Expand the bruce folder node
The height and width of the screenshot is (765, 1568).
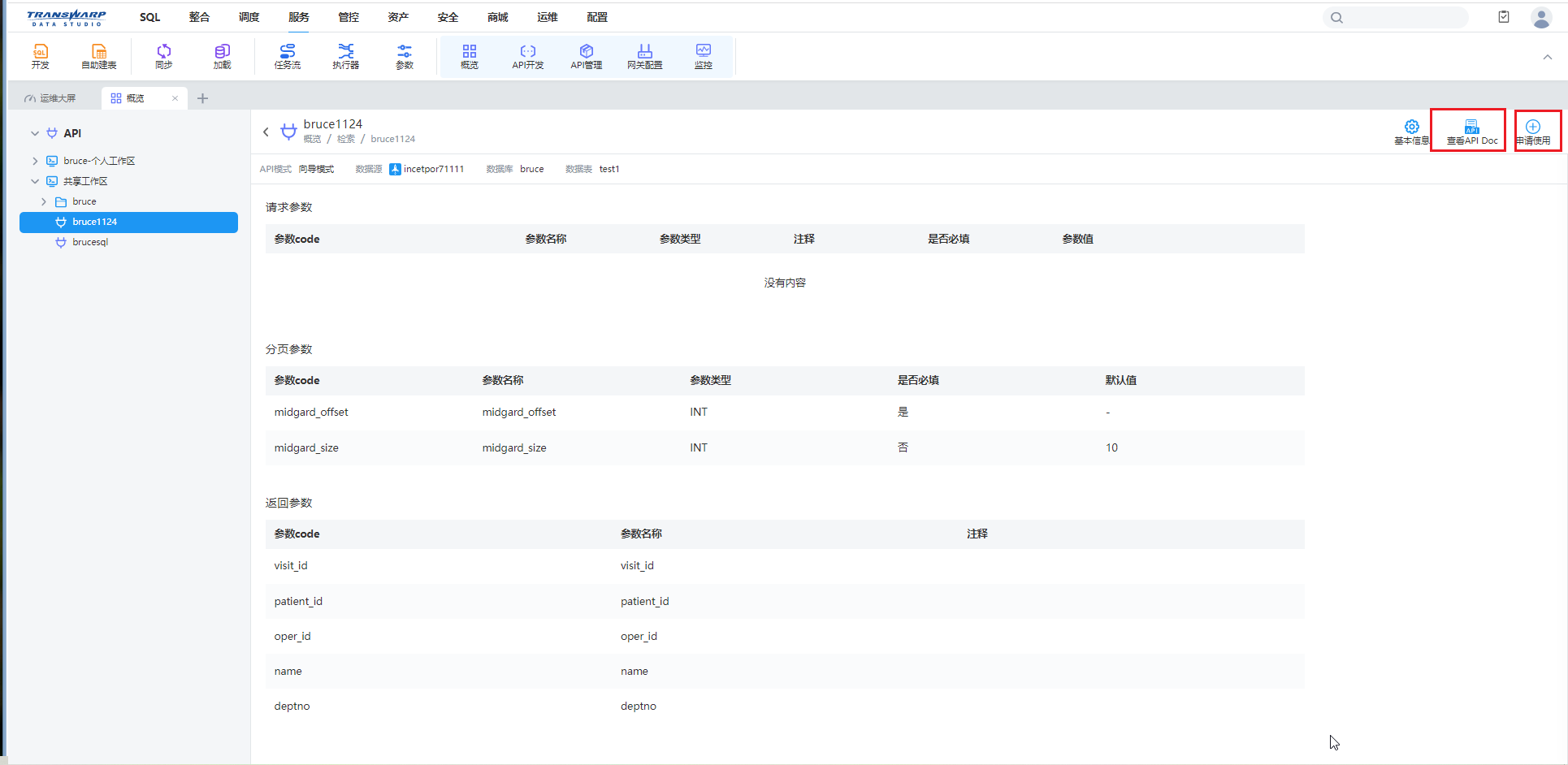tap(44, 201)
